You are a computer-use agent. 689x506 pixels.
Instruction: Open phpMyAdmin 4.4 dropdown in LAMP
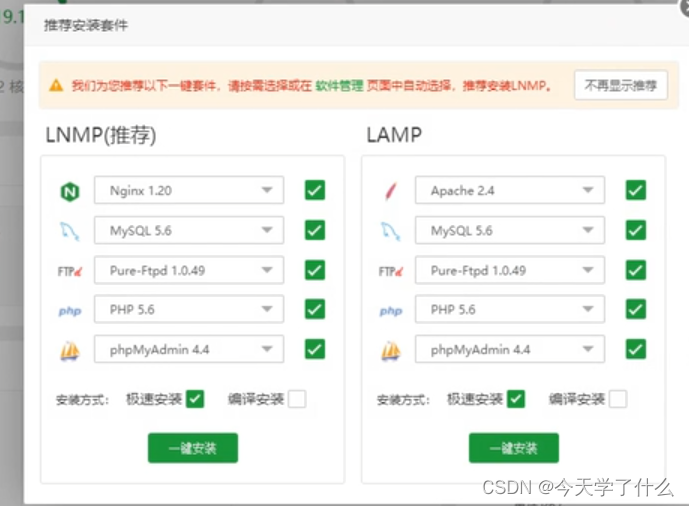click(x=510, y=349)
